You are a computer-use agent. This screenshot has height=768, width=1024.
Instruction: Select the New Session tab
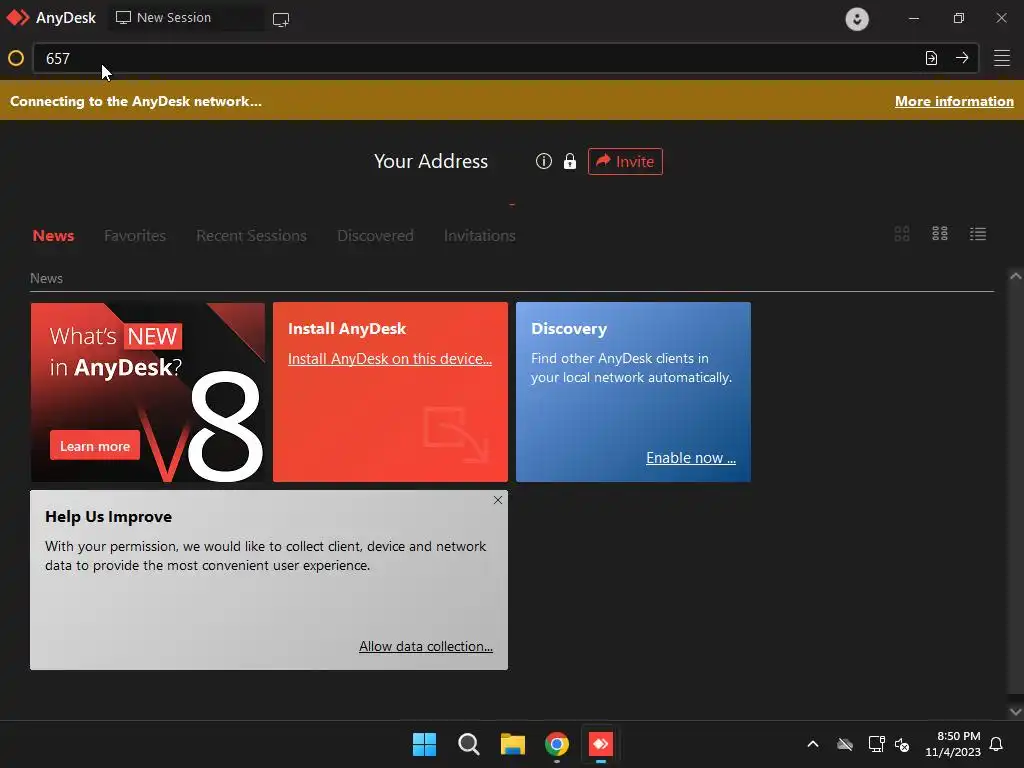[186, 18]
